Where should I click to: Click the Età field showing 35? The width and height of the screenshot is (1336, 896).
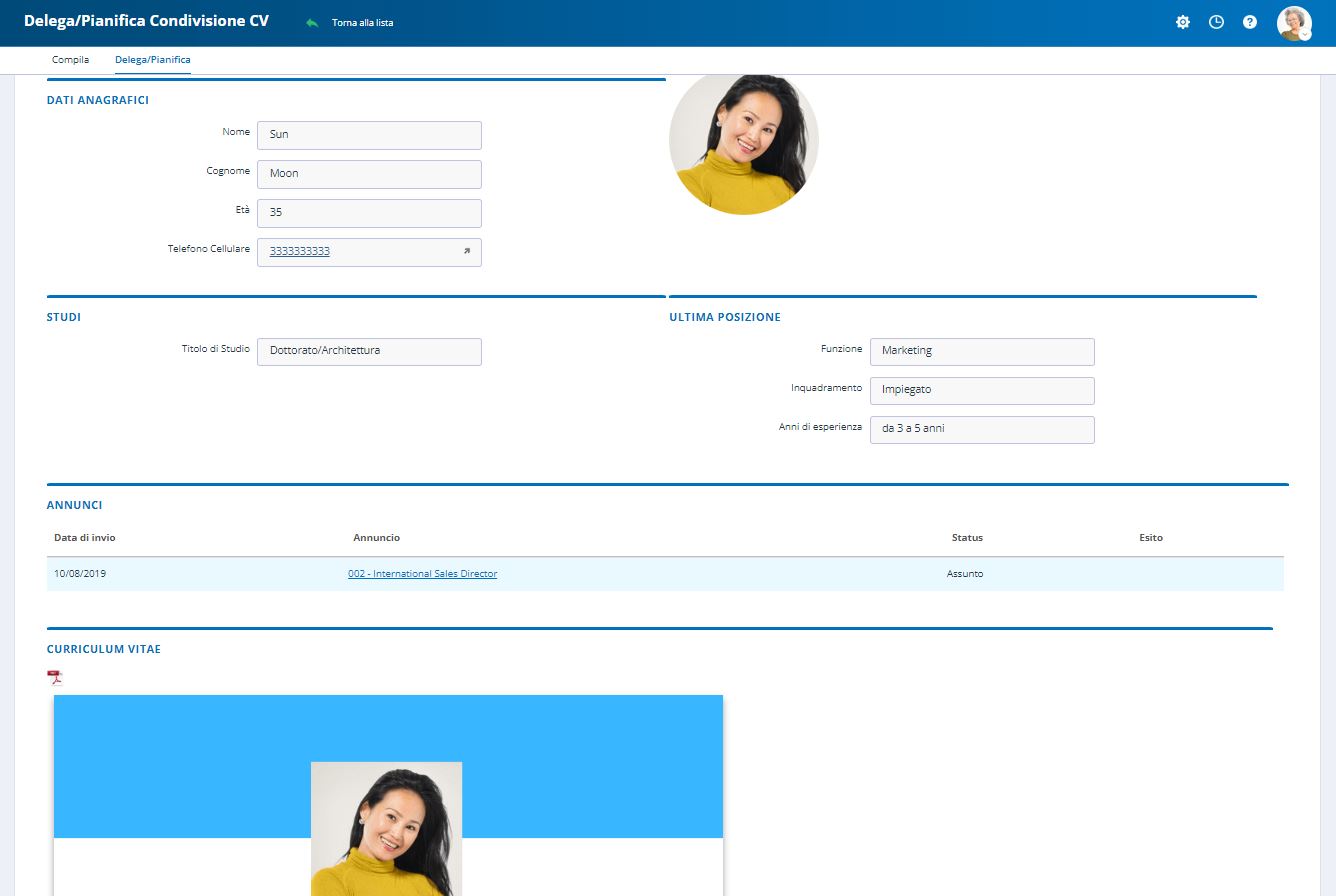click(369, 213)
